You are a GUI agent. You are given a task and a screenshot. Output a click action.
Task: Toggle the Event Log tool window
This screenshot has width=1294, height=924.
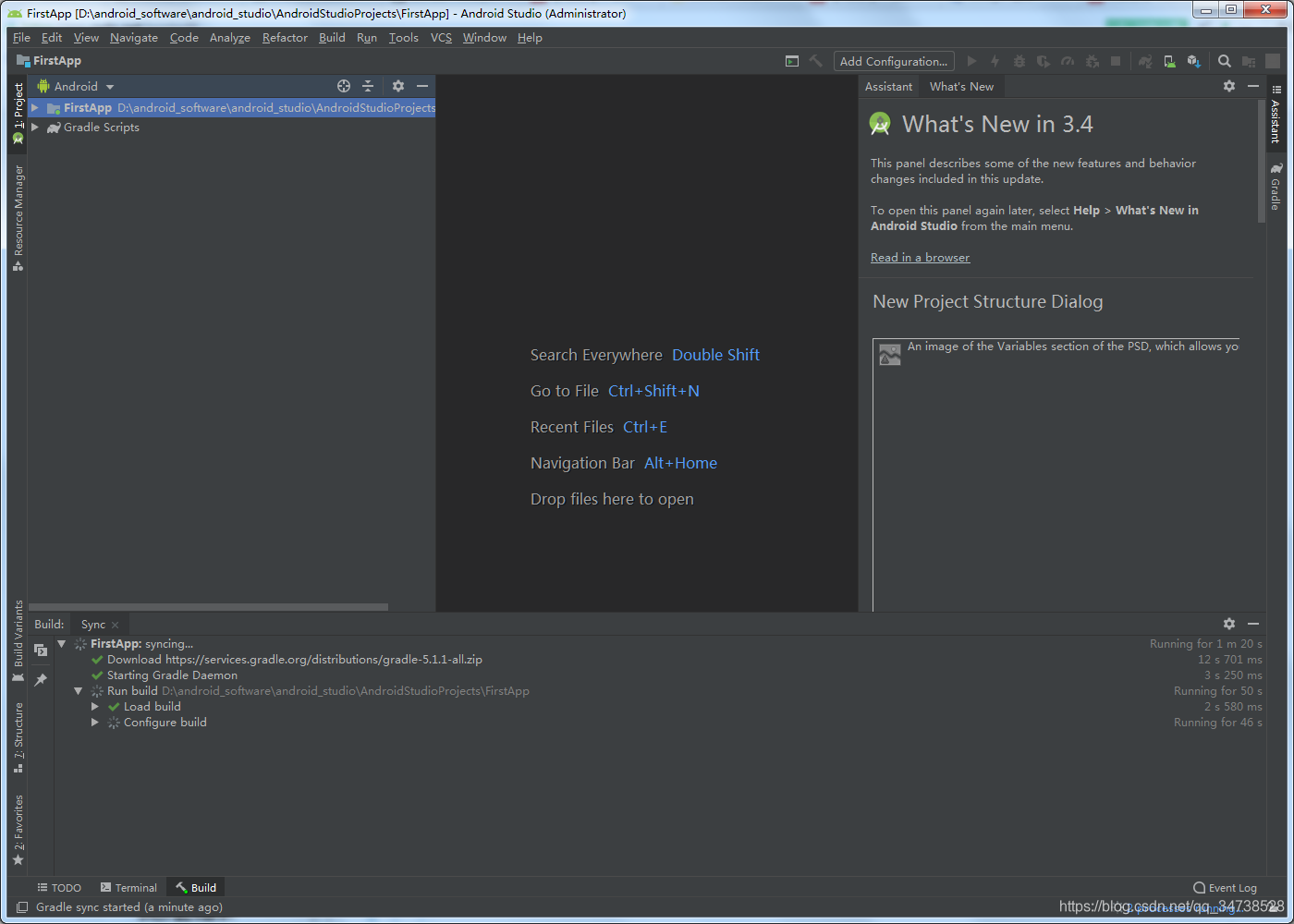pyautogui.click(x=1225, y=888)
